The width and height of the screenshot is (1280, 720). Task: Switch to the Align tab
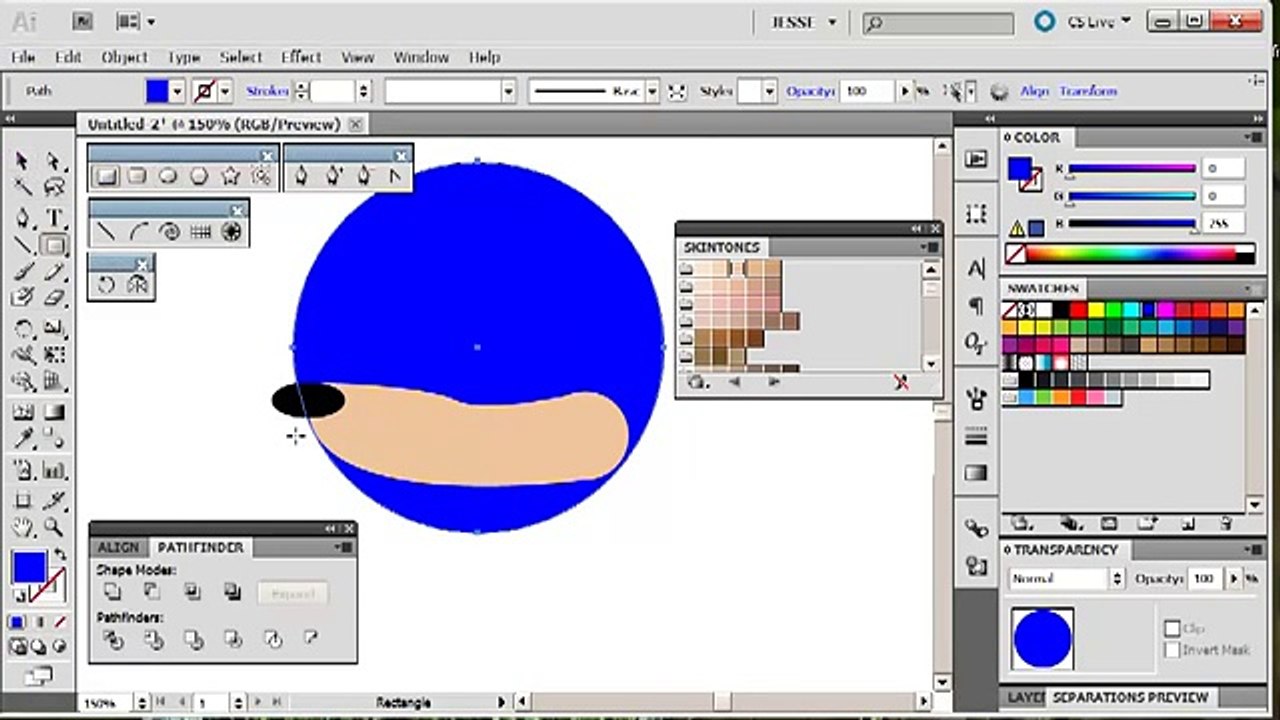pyautogui.click(x=118, y=548)
